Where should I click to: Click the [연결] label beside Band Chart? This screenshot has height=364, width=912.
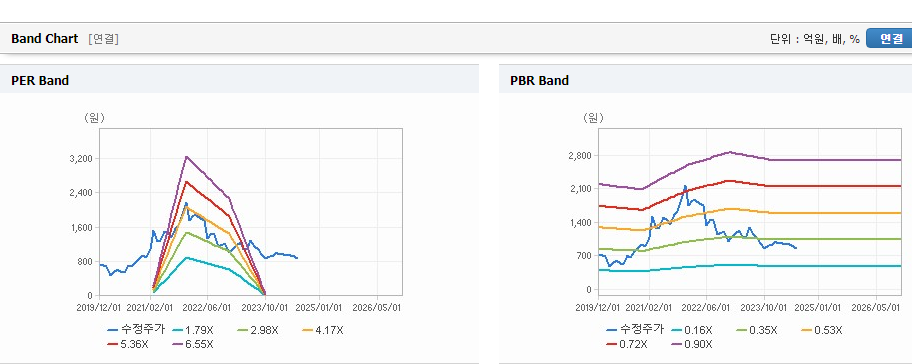coord(104,39)
